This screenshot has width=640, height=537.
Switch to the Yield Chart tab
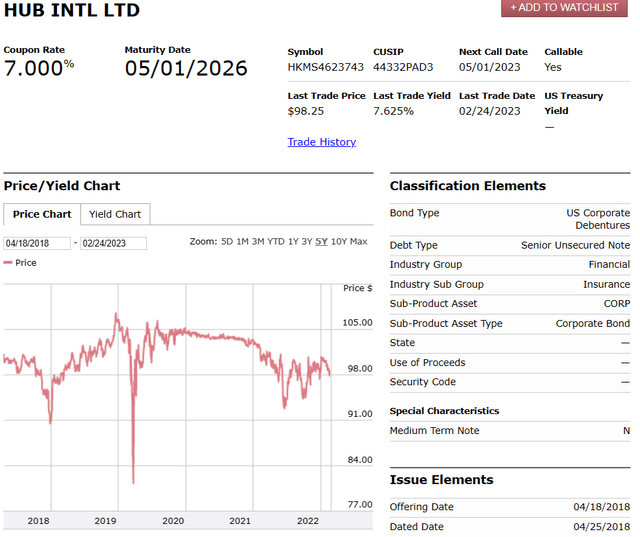115,214
